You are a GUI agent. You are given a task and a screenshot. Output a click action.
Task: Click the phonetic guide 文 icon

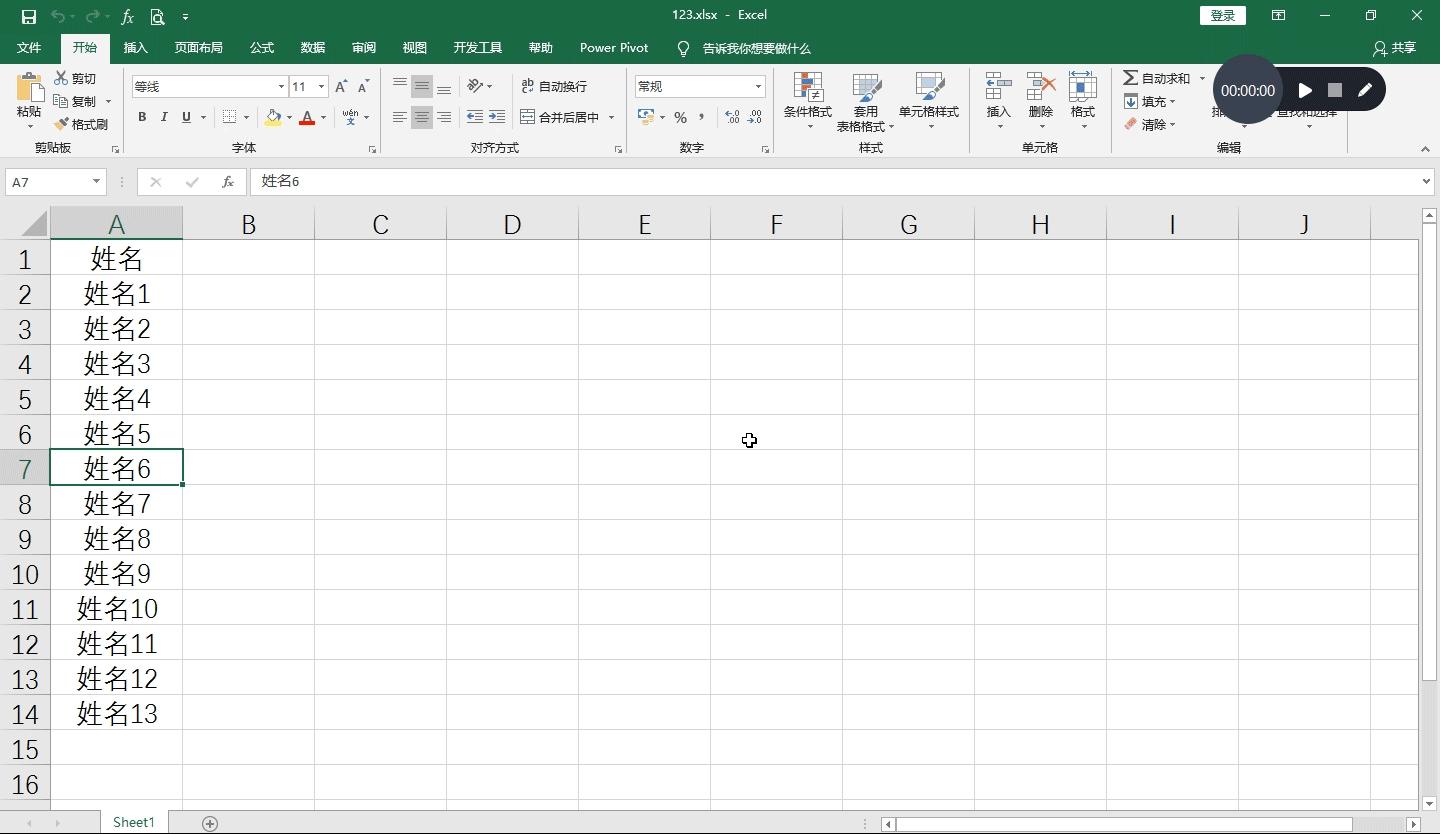point(350,117)
